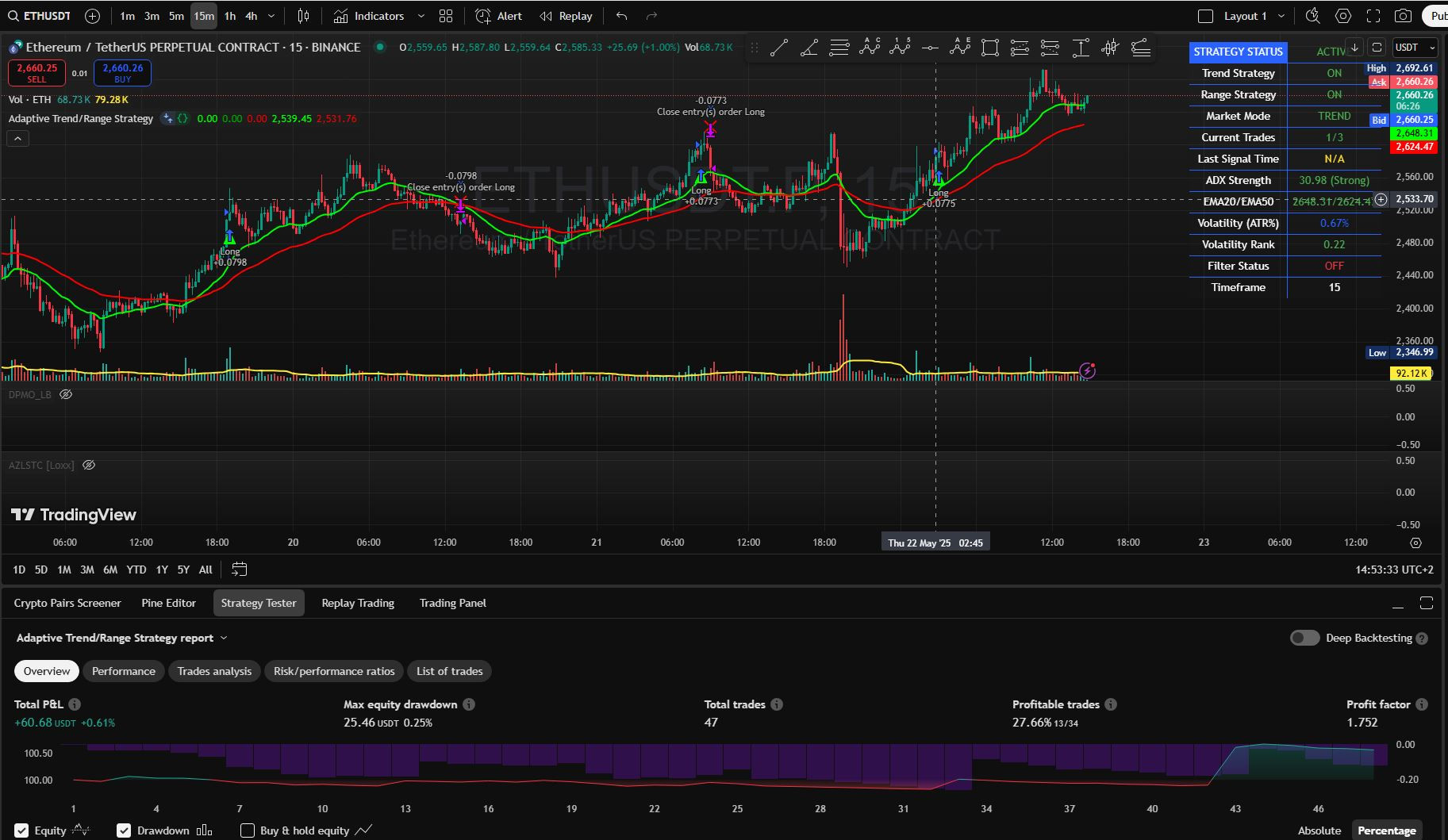
Task: Select the Rectangle drawing tool
Action: pos(989,48)
